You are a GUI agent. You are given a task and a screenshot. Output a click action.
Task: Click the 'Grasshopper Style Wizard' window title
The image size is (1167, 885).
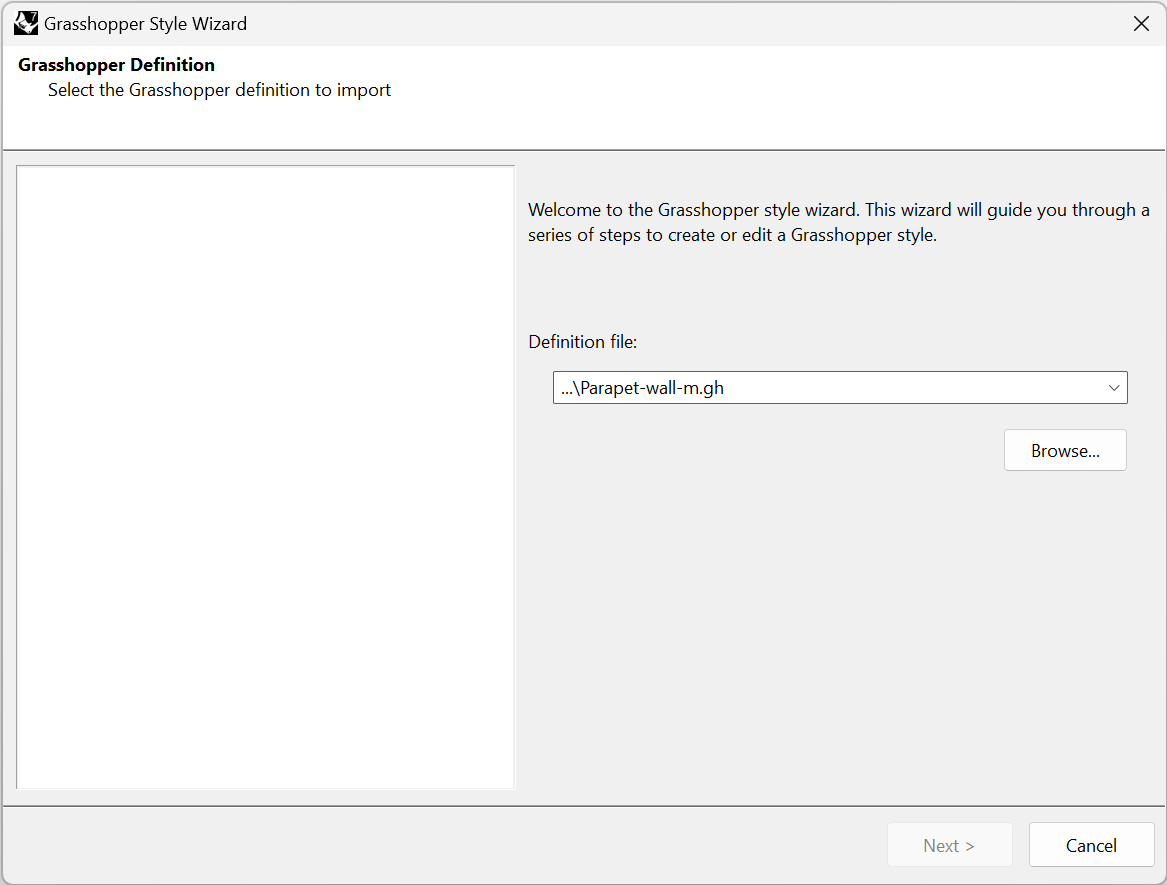coord(145,24)
